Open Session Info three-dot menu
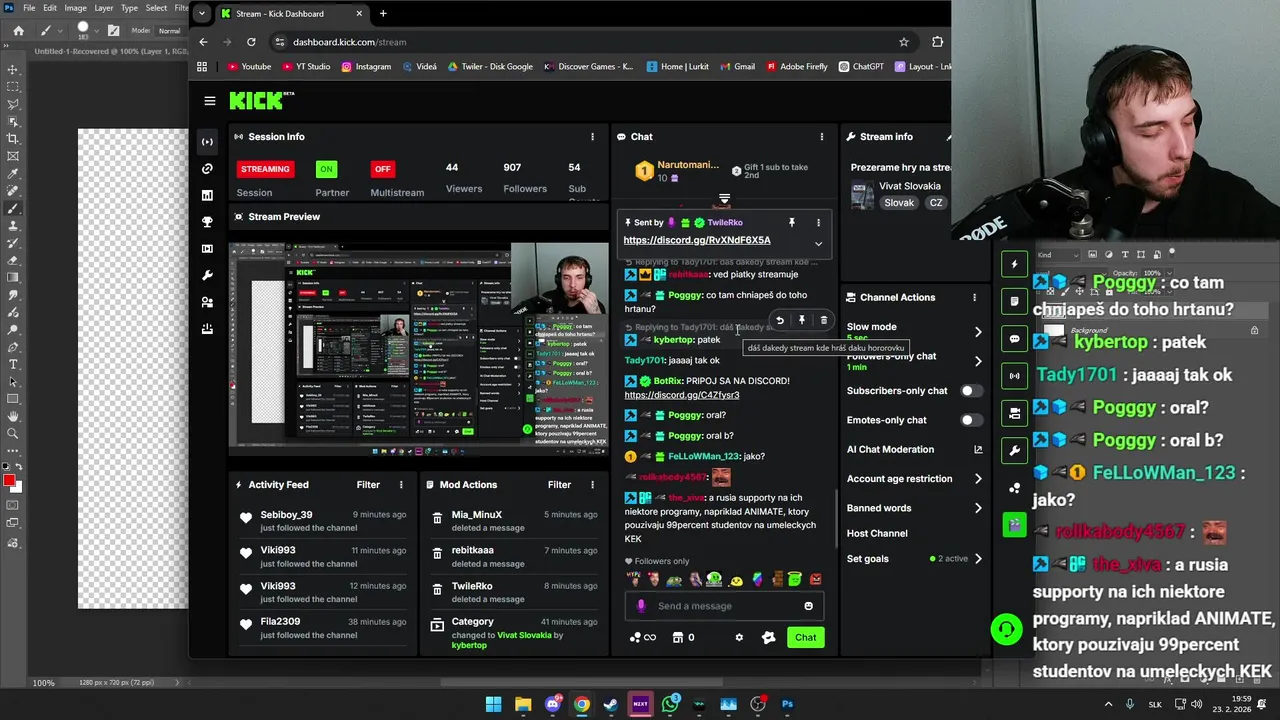Viewport: 1280px width, 720px height. 592,137
